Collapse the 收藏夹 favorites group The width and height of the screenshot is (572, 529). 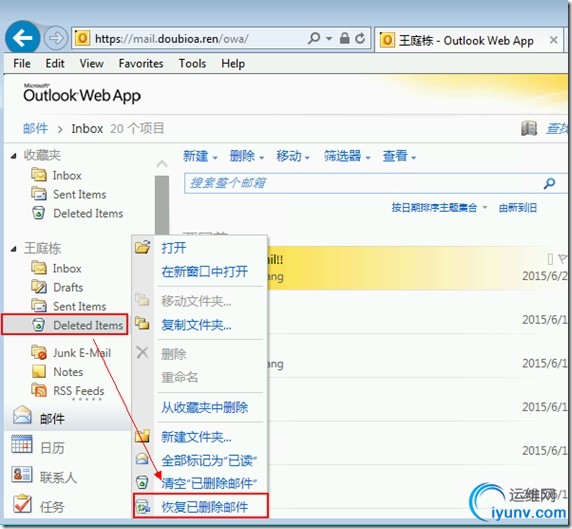[14, 156]
